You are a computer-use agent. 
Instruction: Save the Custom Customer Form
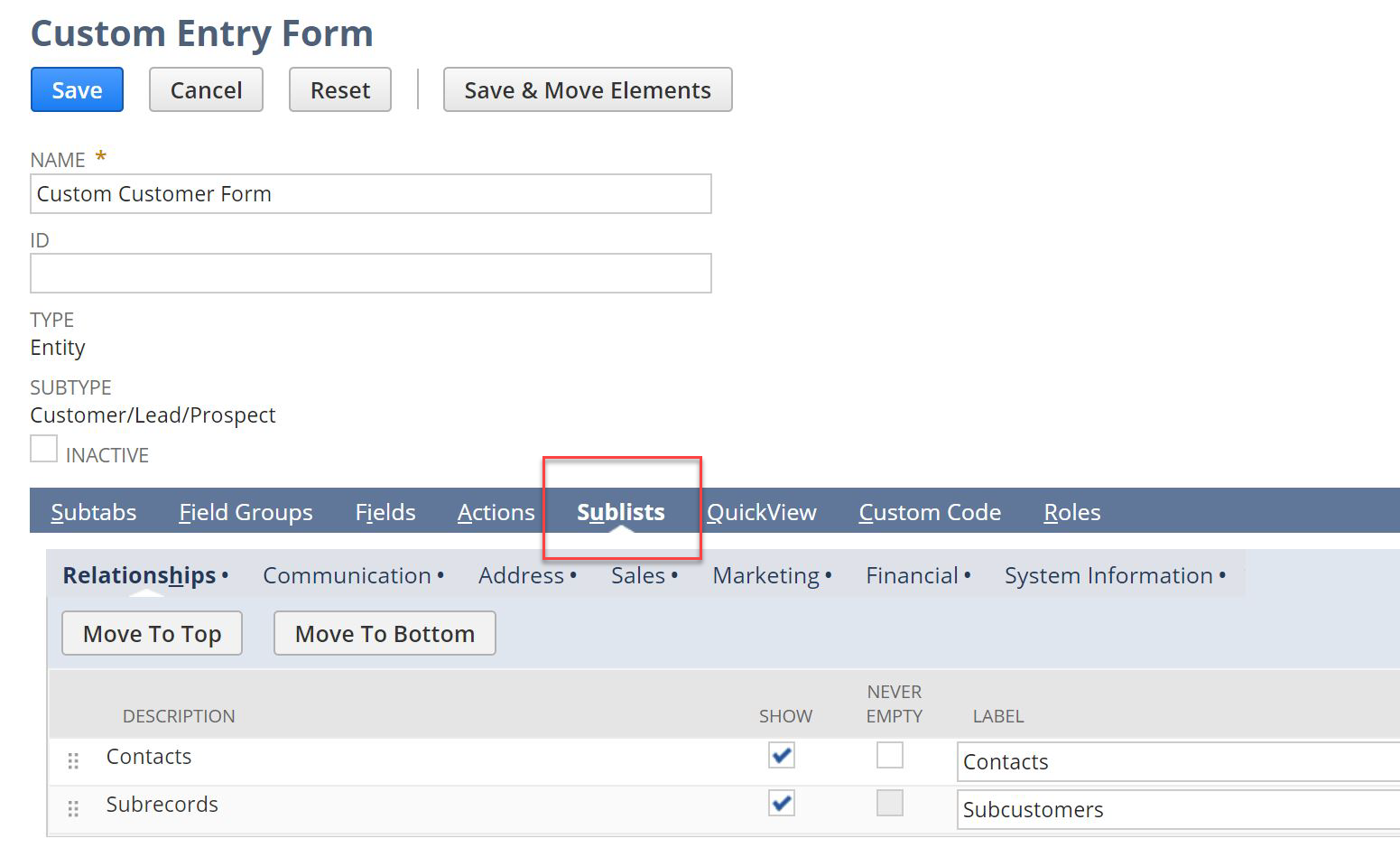(x=76, y=89)
